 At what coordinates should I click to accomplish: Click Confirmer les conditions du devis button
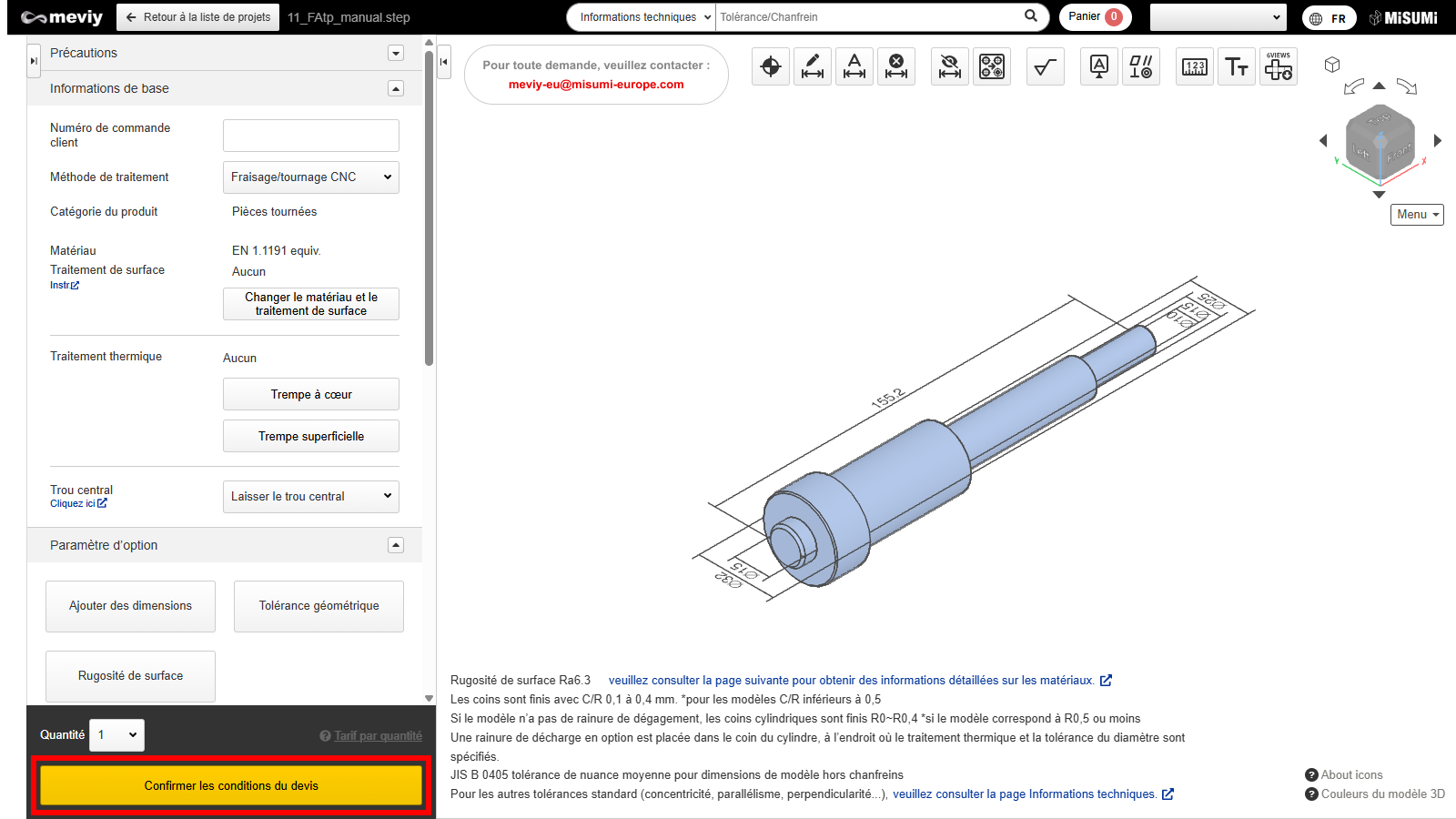coord(231,785)
